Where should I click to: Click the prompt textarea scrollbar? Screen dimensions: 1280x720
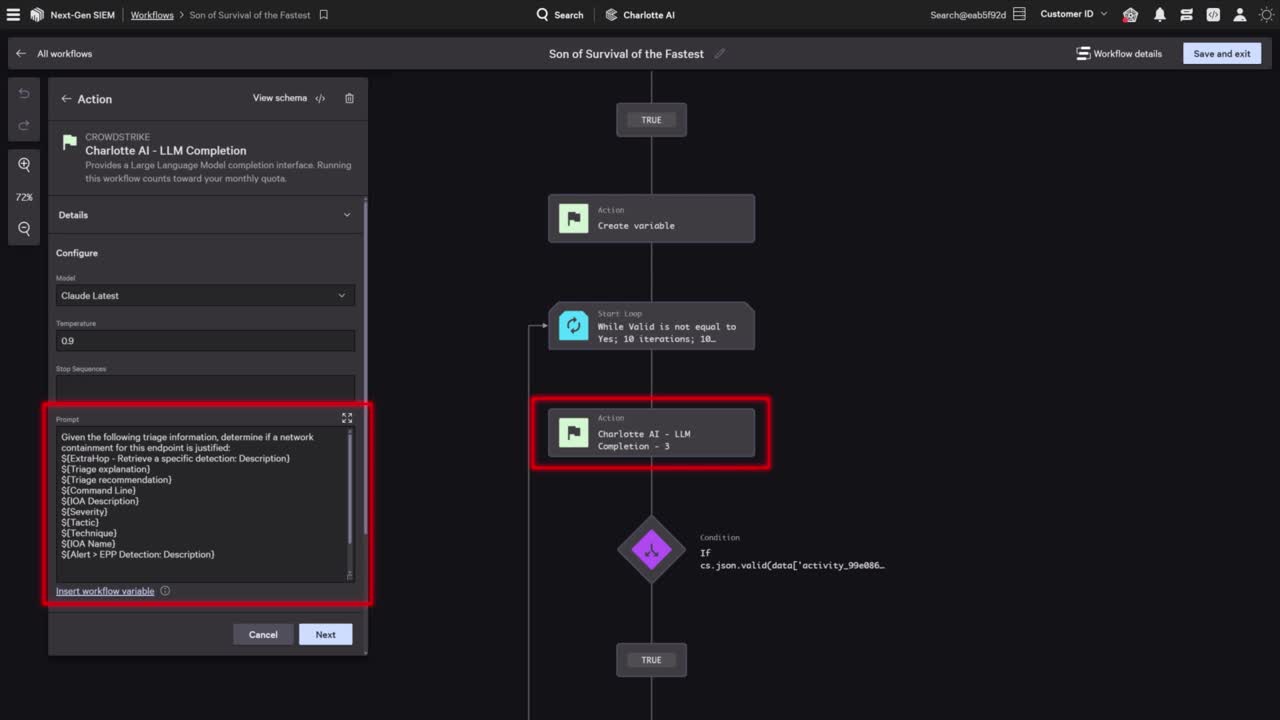pos(350,488)
